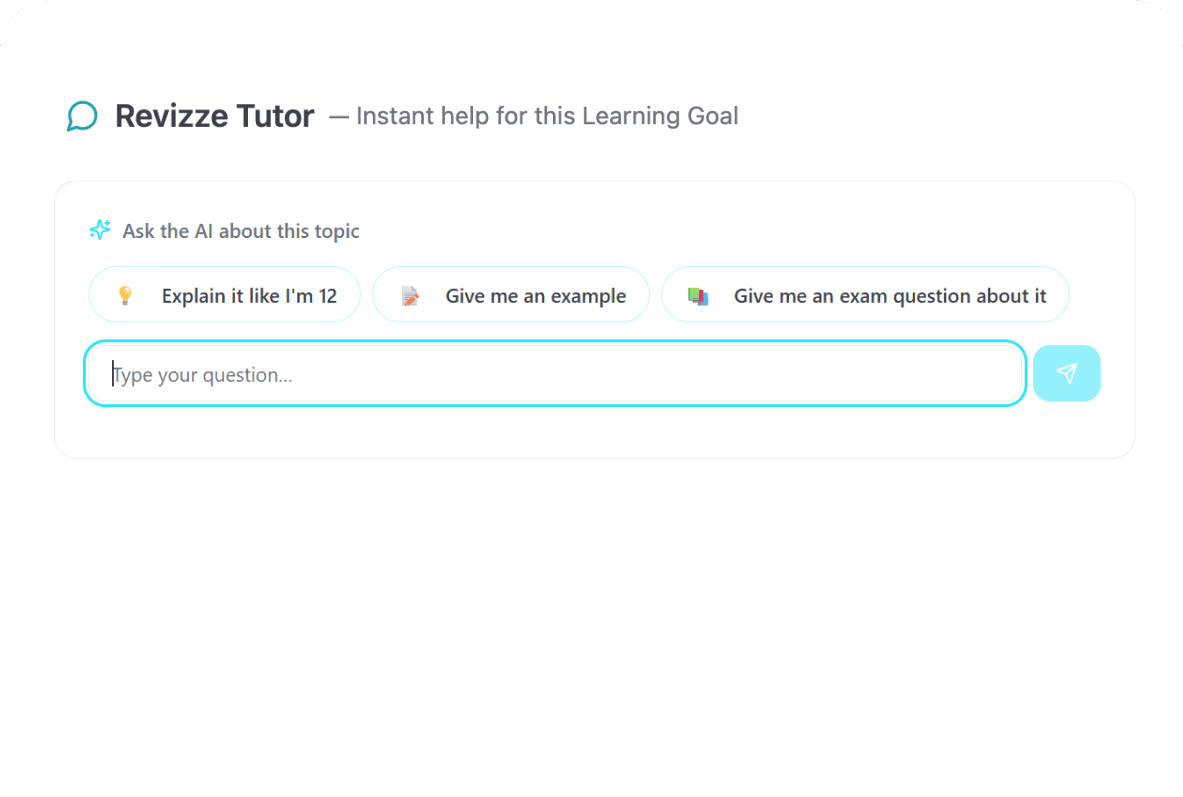Click the word "example" in the second chip
Screen dimensions: 1183x797
(x=588, y=297)
